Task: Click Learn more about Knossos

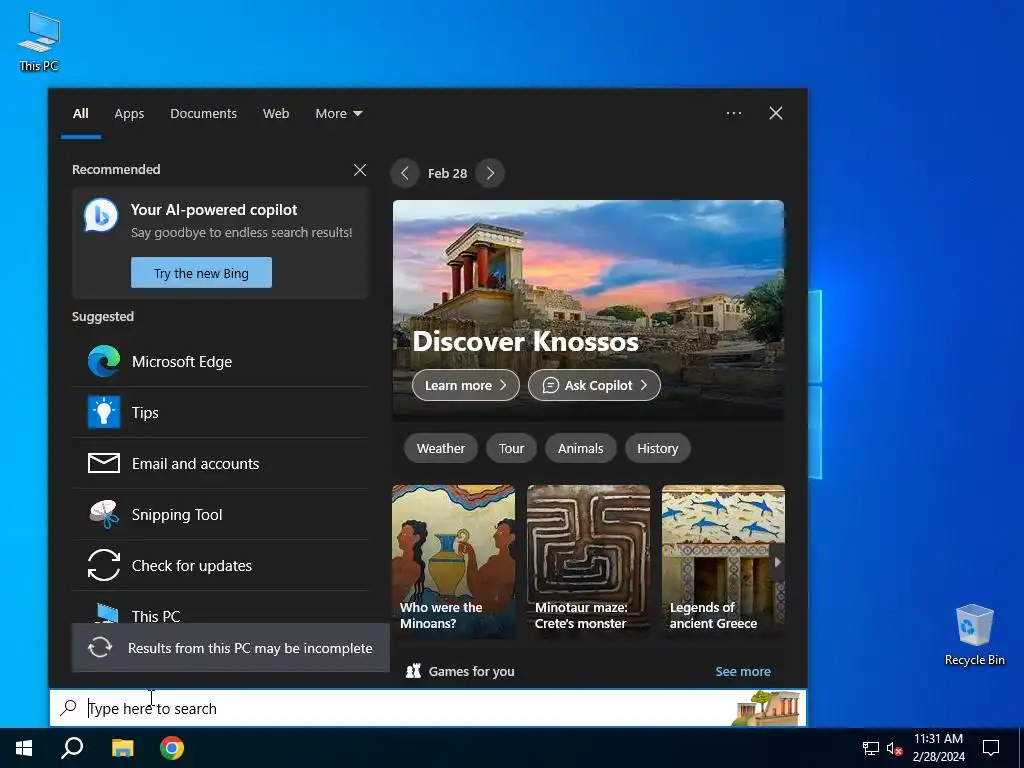Action: tap(466, 385)
